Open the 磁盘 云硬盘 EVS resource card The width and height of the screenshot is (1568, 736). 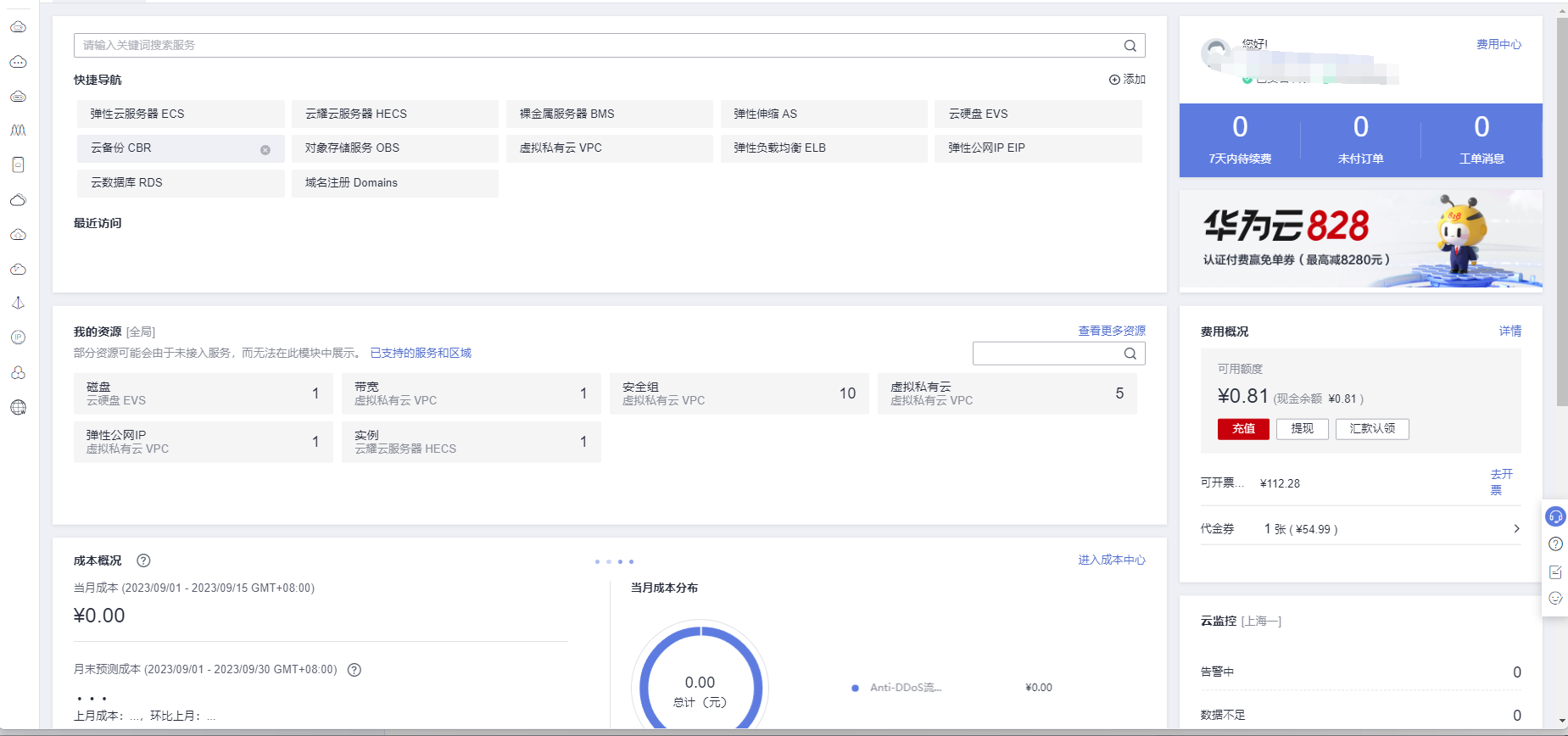(x=204, y=393)
